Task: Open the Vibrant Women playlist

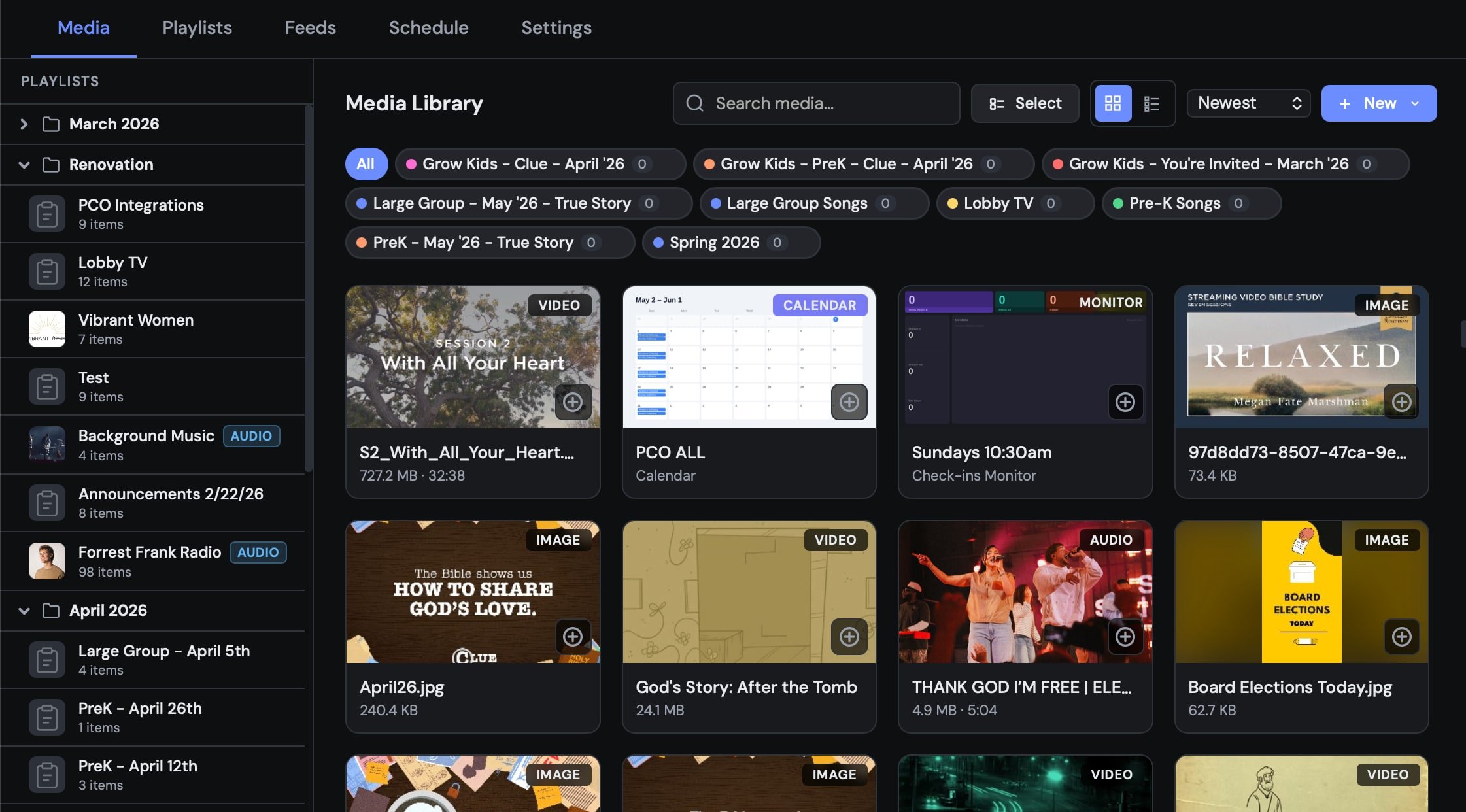Action: [153, 329]
